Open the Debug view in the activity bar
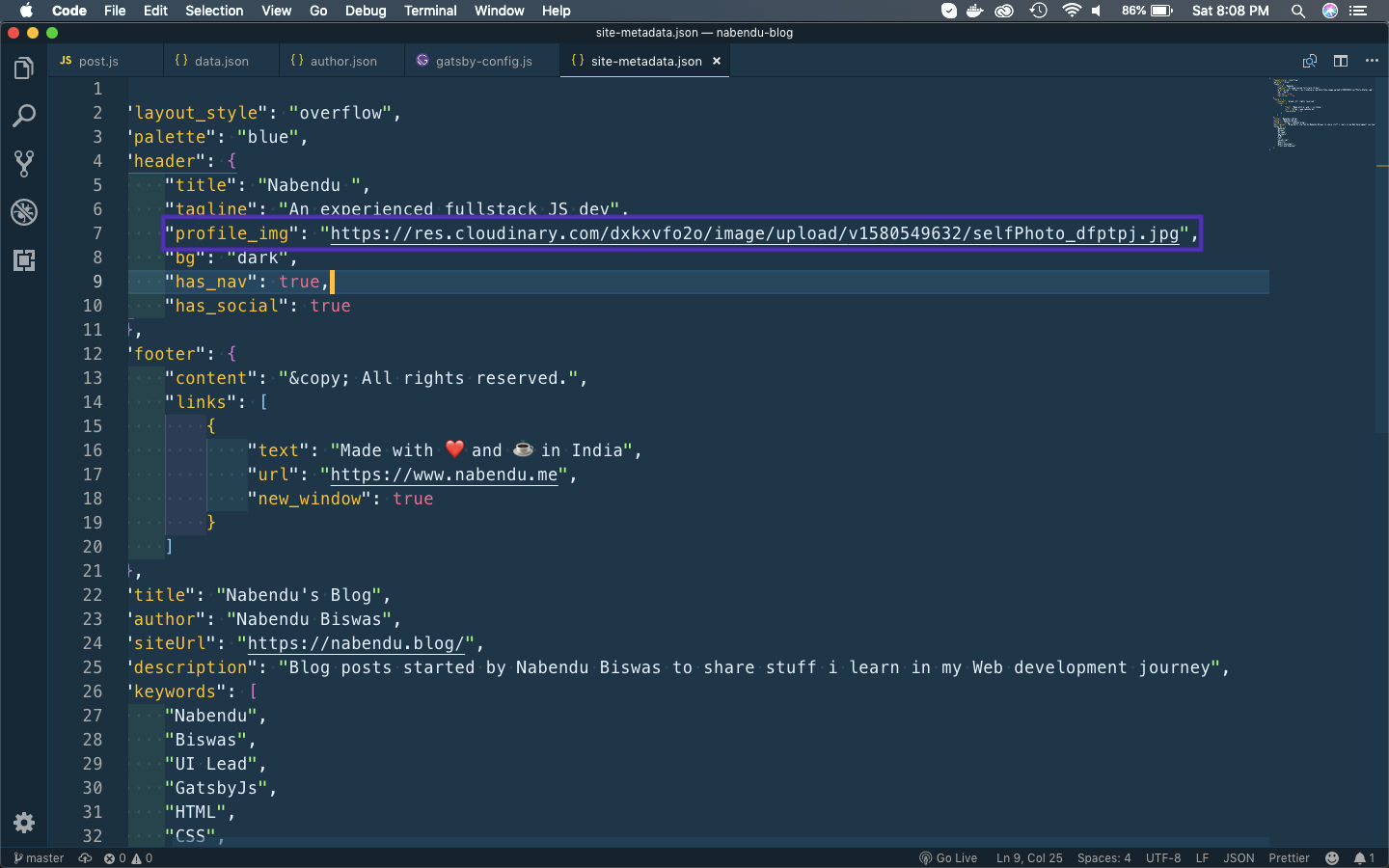Viewport: 1389px width, 868px height. pos(24,212)
